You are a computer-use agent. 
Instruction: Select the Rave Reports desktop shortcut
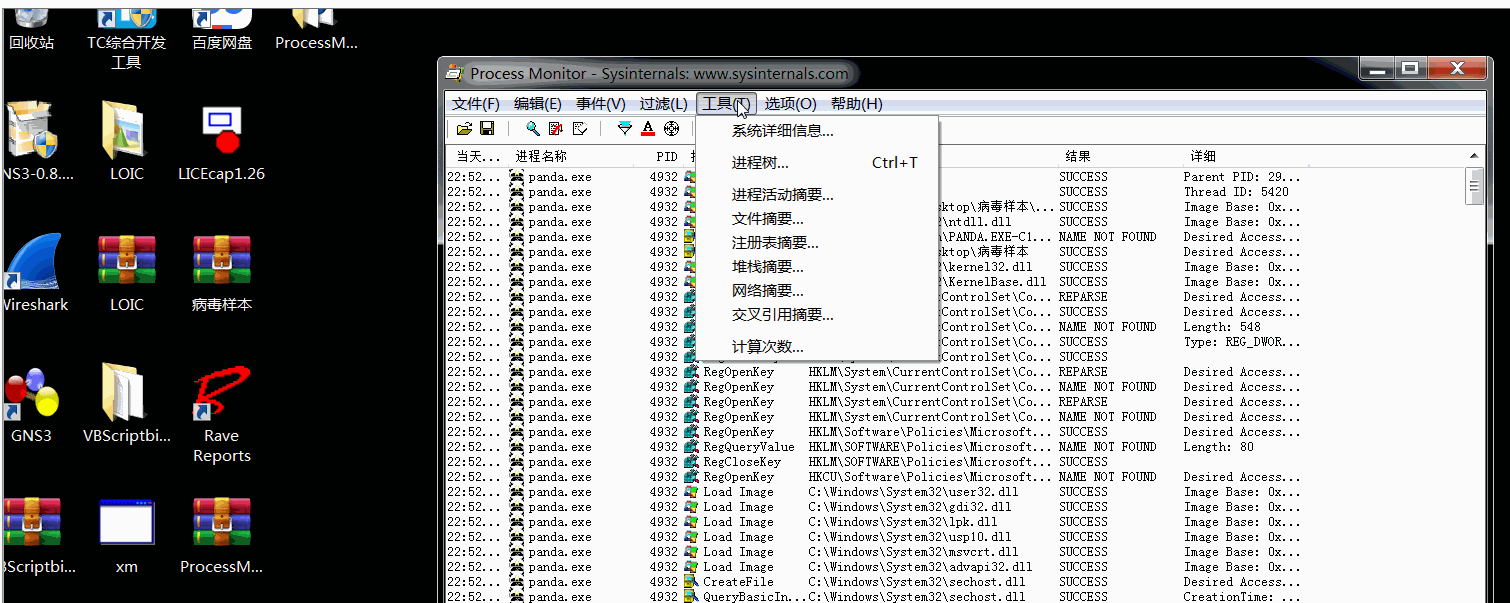(x=221, y=414)
